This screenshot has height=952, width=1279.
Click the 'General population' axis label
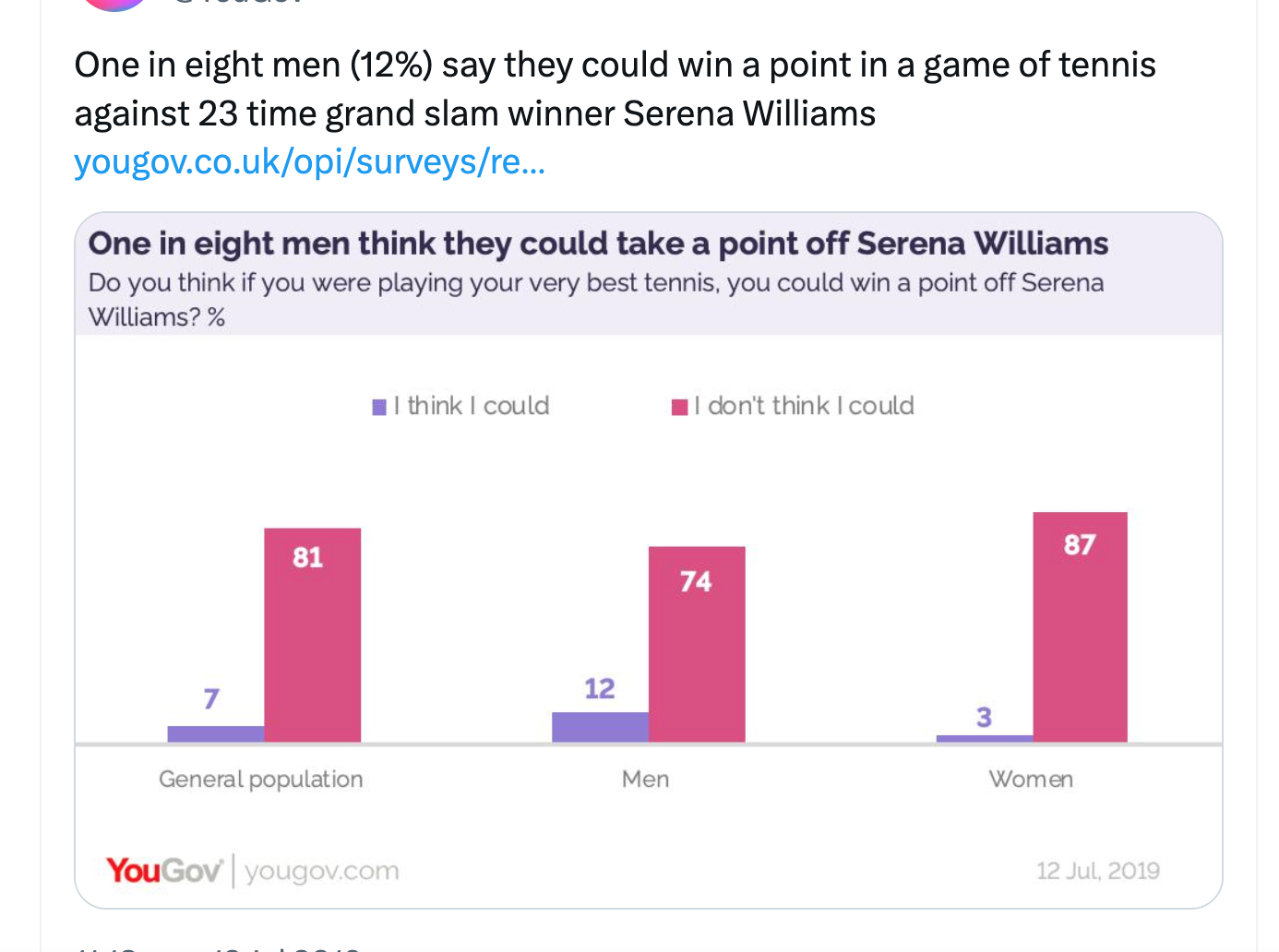(x=261, y=779)
